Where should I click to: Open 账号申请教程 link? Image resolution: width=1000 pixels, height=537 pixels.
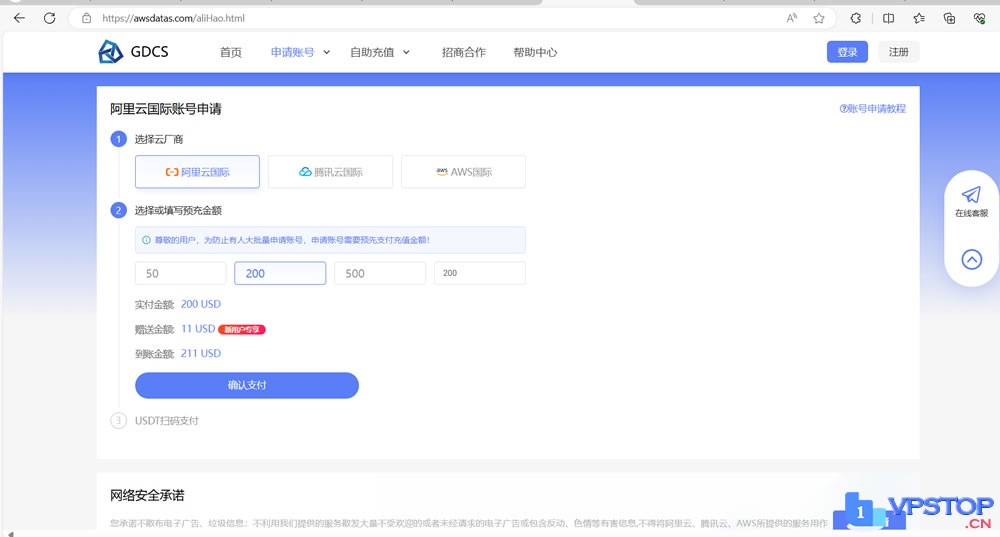click(872, 108)
